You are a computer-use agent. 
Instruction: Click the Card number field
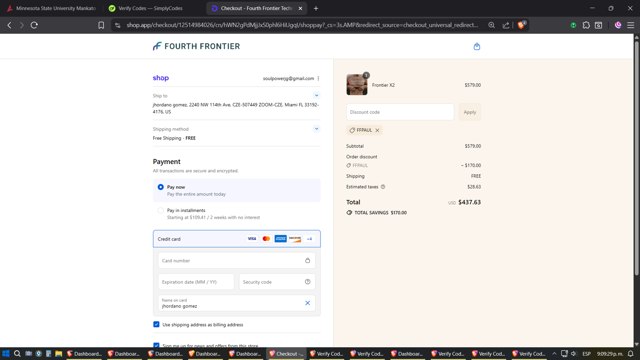(x=237, y=260)
